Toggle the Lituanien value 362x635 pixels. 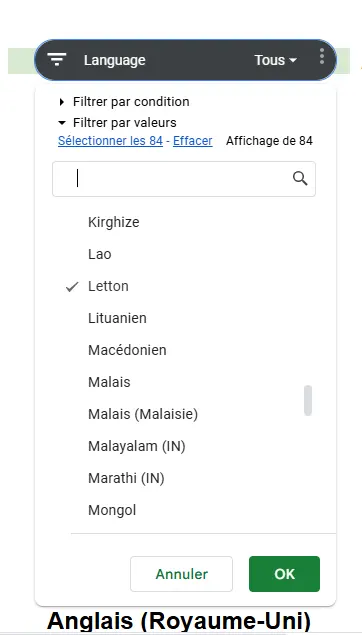point(117,318)
